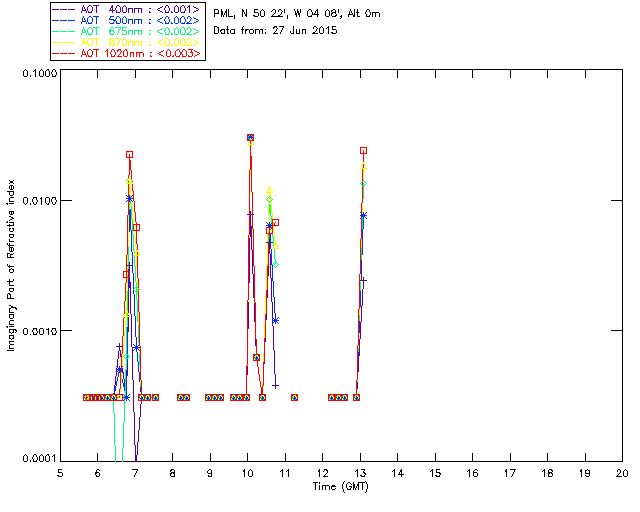Click the AOT 870nm legend entry

pos(127,42)
